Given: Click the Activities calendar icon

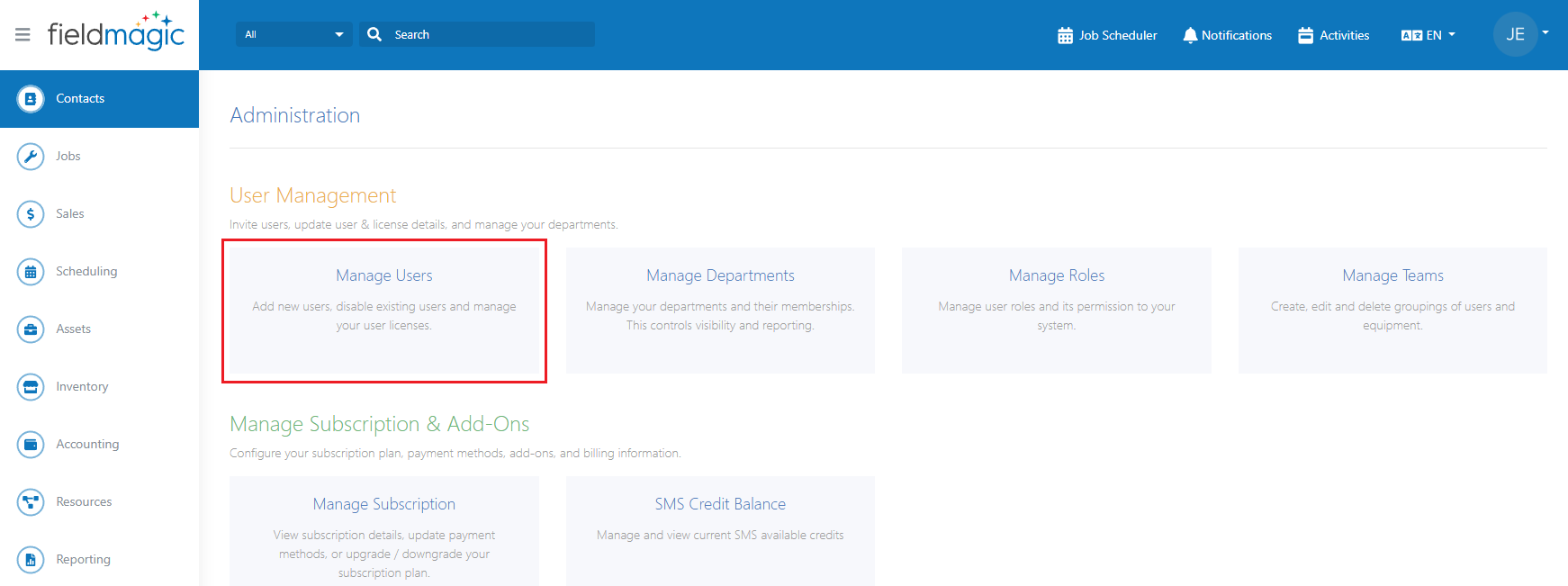Looking at the screenshot, I should 1305,35.
